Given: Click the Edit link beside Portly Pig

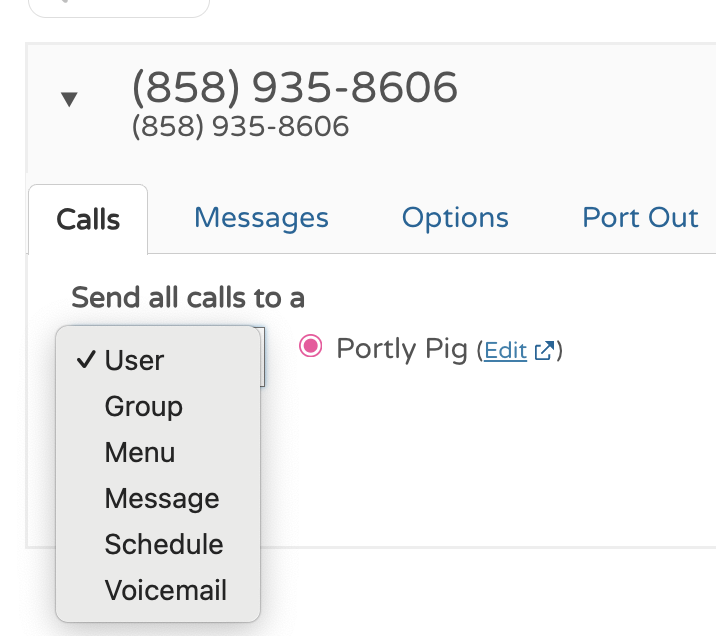Looking at the screenshot, I should (x=505, y=351).
